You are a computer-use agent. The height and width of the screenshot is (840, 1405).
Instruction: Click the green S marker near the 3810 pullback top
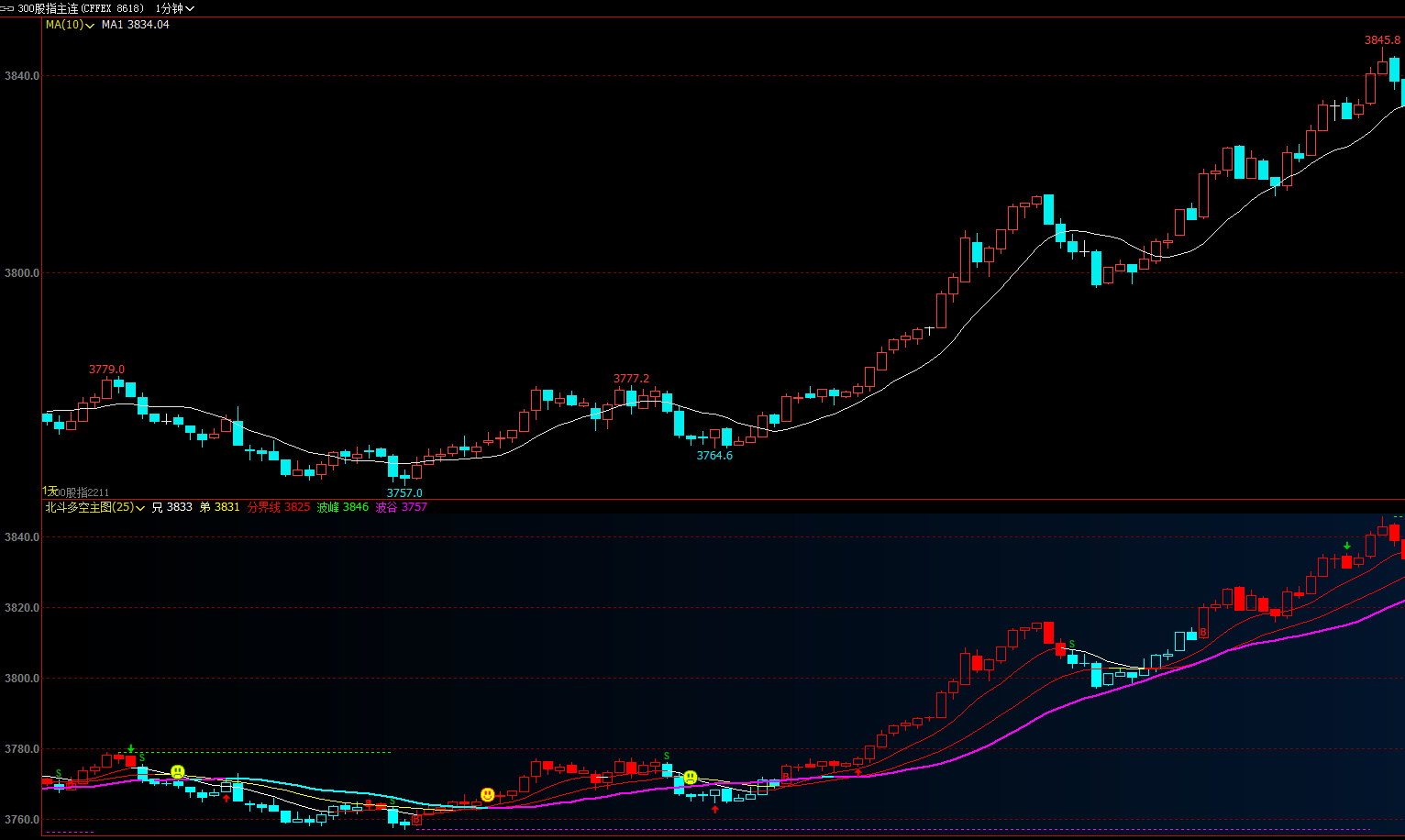tap(1071, 645)
